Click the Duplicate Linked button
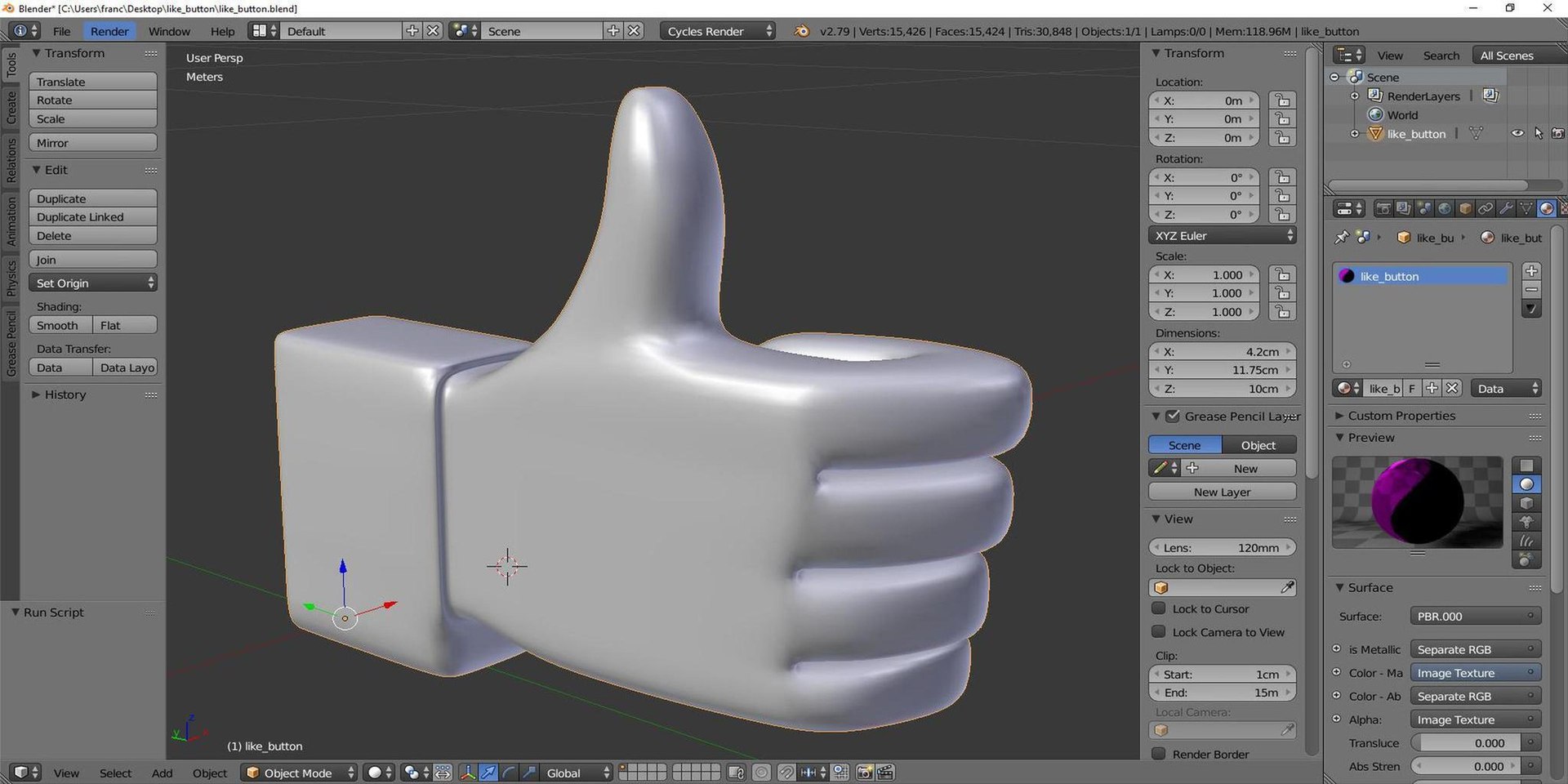The image size is (1568, 784). click(92, 217)
